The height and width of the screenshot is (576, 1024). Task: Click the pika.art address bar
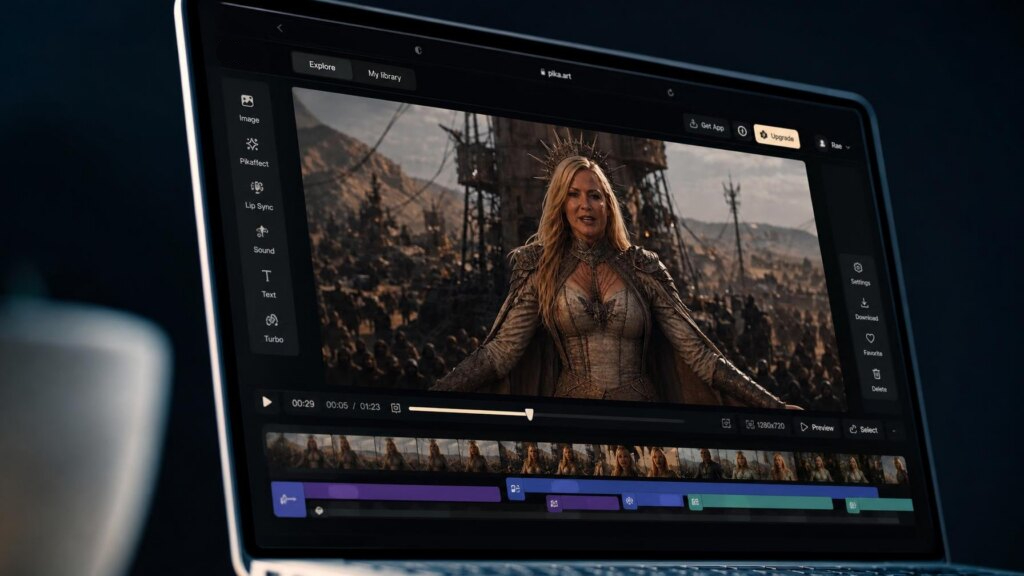[556, 74]
